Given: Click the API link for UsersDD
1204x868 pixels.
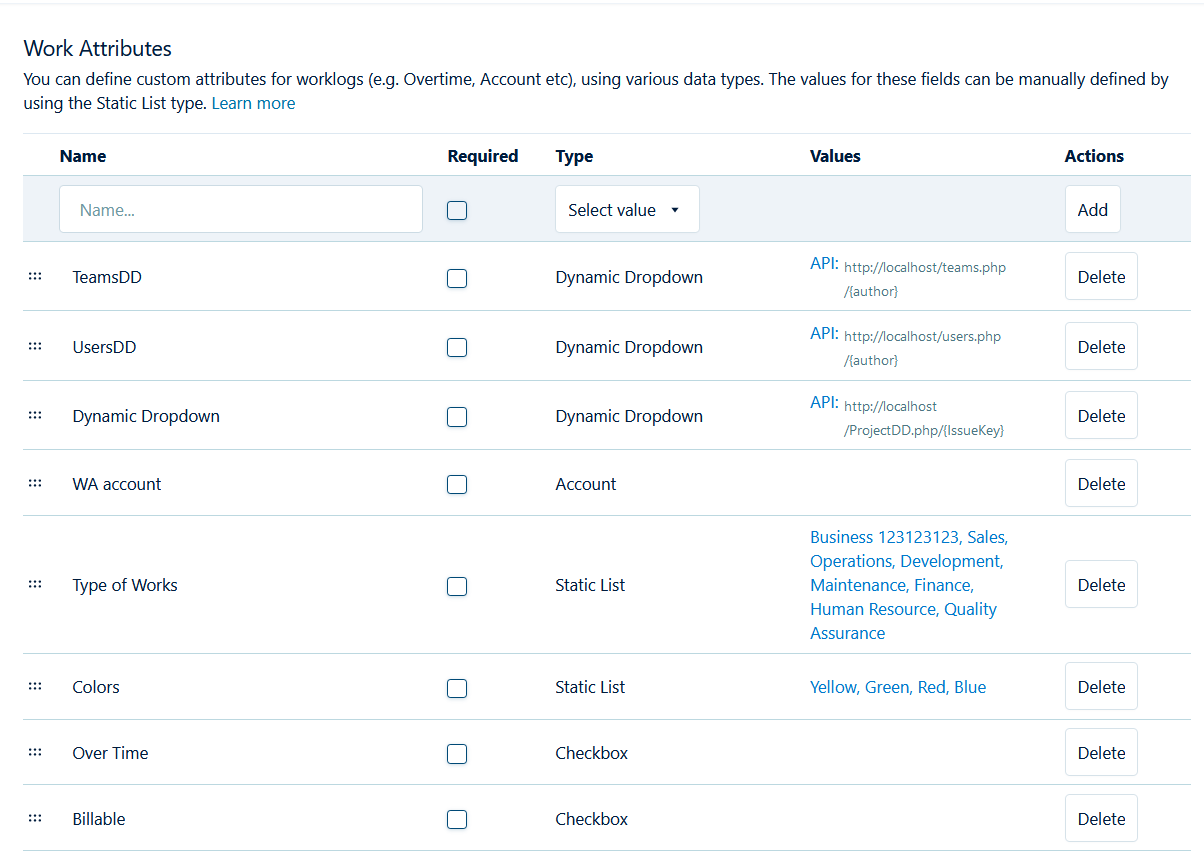Looking at the screenshot, I should click(x=824, y=334).
